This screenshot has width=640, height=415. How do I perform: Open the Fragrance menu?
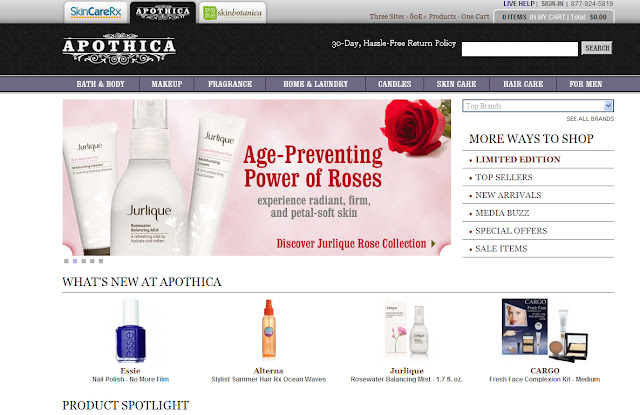[x=230, y=84]
